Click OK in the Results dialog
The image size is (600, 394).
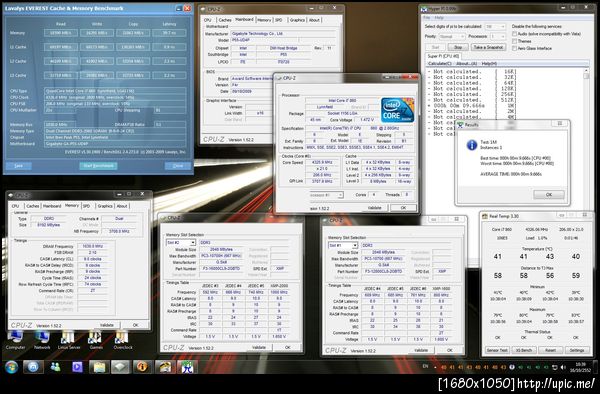549,195
